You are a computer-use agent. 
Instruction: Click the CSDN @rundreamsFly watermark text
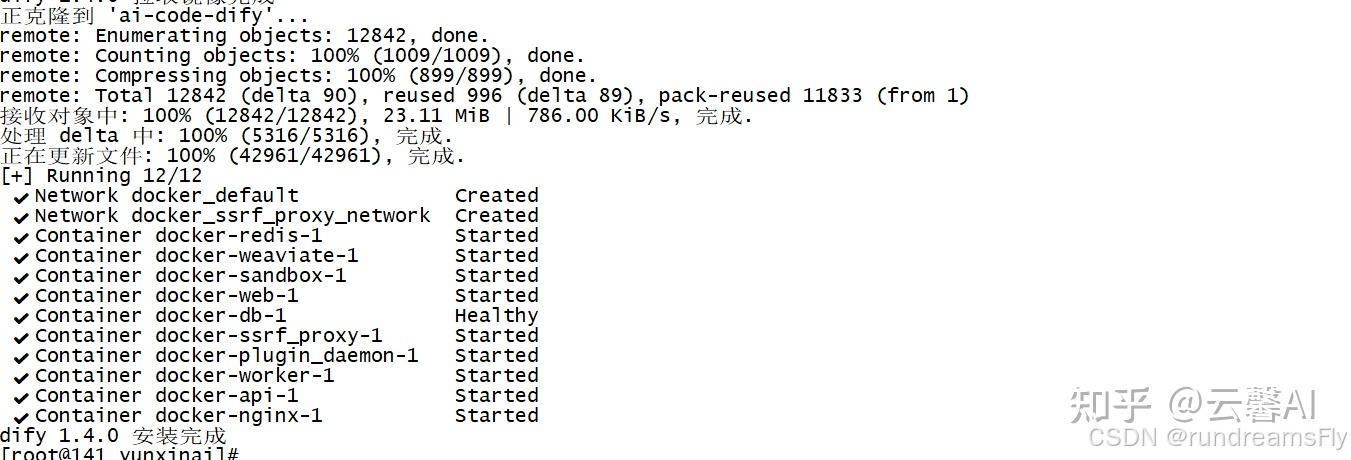coord(1216,437)
